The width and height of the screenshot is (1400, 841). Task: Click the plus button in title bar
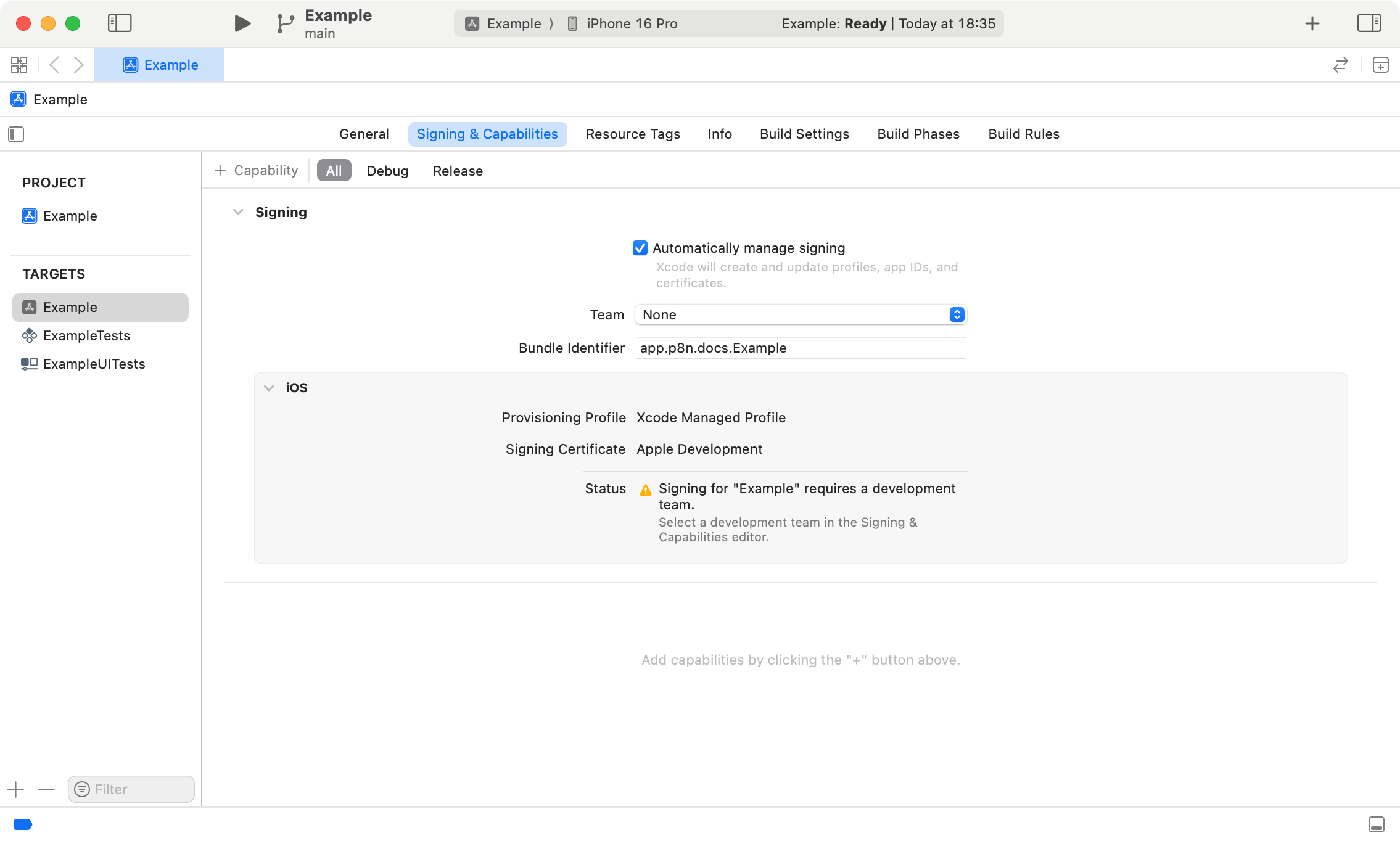tap(1312, 23)
